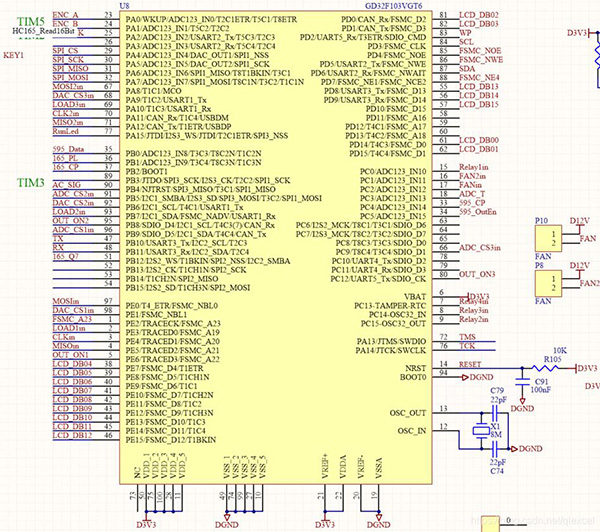Screen dimensions: 600x532
Task: Select the SPI_MOSI net label
Action: tap(70, 77)
